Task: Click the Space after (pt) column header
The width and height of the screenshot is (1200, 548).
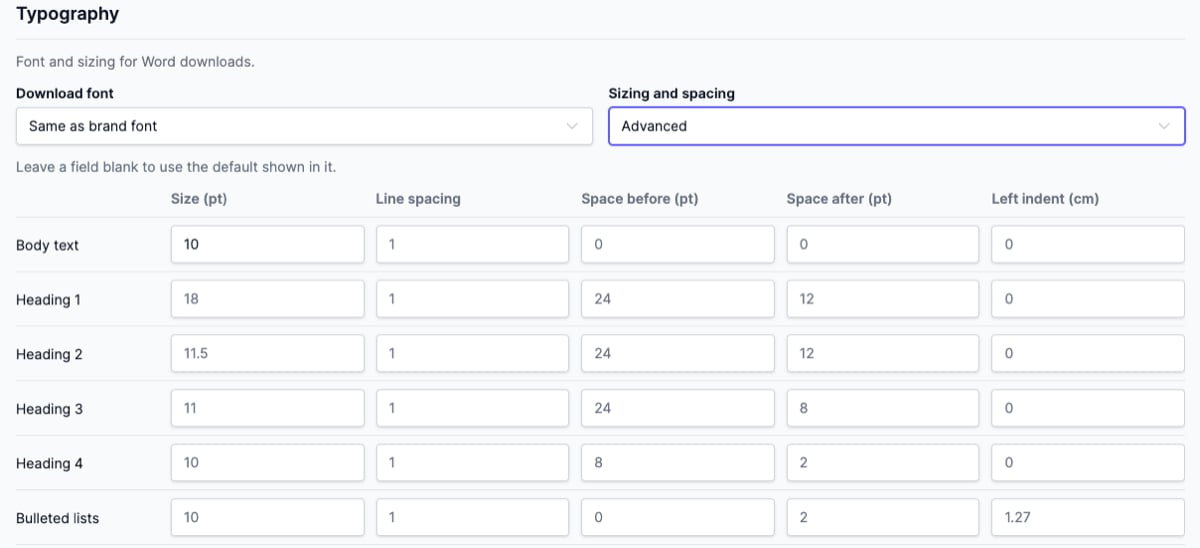Action: click(x=839, y=199)
